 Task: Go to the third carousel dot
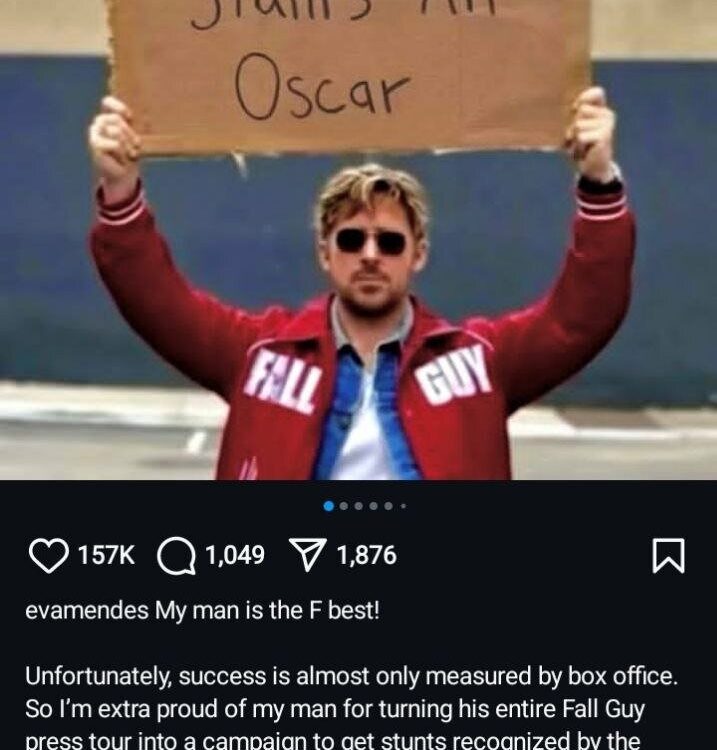[359, 506]
